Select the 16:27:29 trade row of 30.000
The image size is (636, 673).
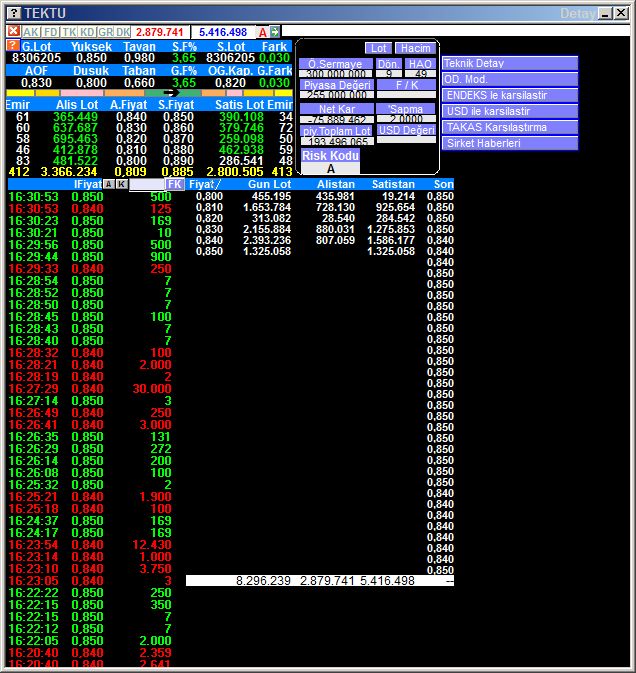90,389
